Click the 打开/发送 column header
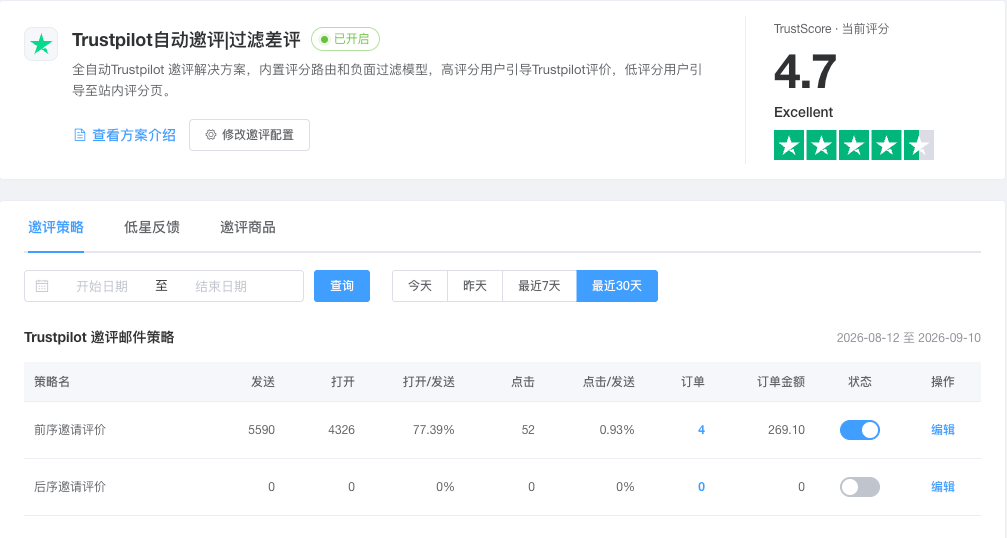The height and width of the screenshot is (538, 1007). point(428,382)
